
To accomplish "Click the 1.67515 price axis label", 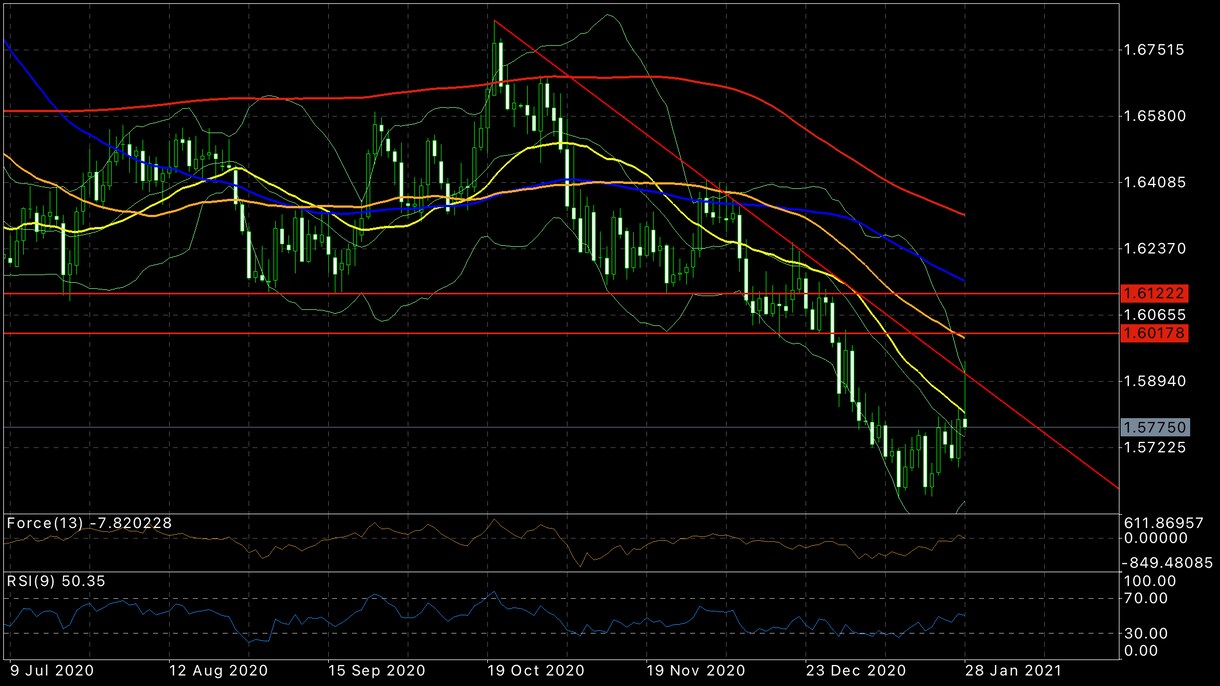I will 1156,49.
